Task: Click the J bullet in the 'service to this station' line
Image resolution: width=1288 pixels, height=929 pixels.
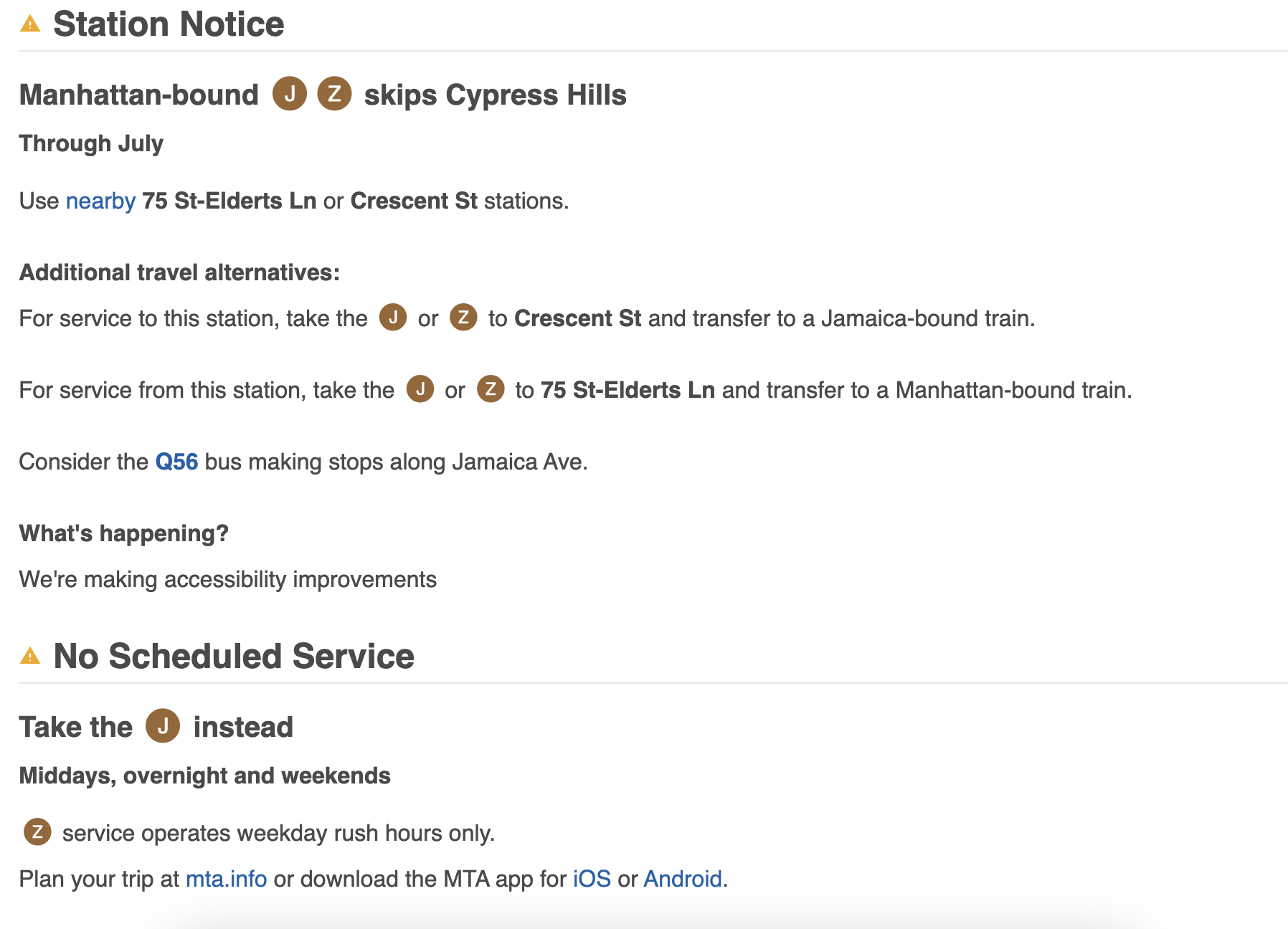Action: [393, 317]
